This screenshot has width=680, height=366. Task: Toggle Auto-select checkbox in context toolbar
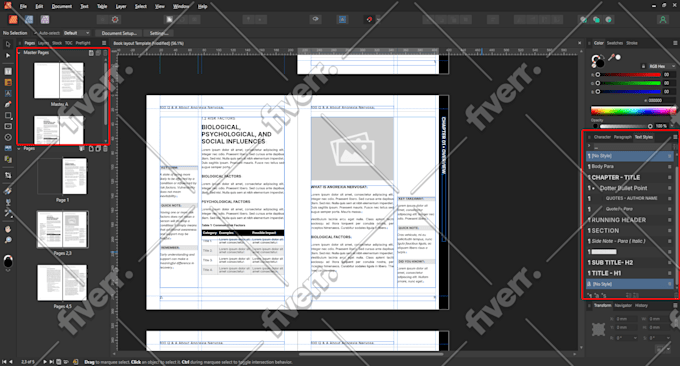pyautogui.click(x=36, y=33)
